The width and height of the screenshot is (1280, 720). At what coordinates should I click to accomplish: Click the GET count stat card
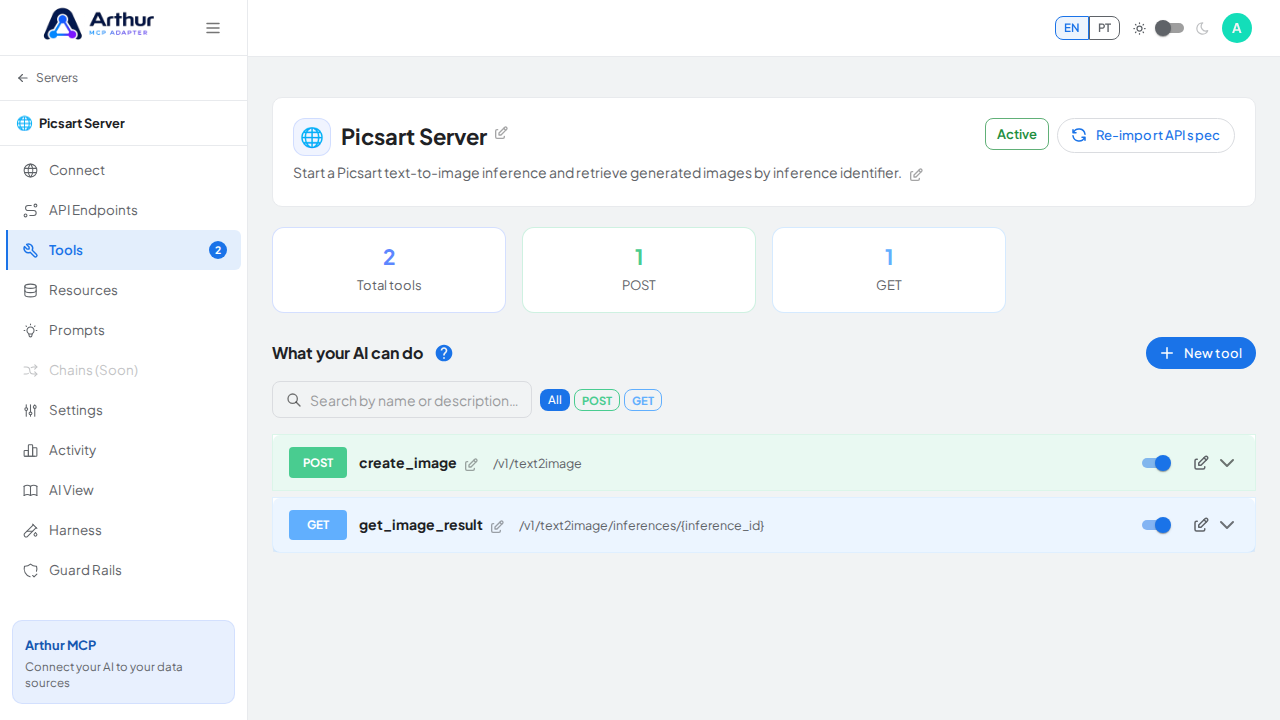click(889, 270)
